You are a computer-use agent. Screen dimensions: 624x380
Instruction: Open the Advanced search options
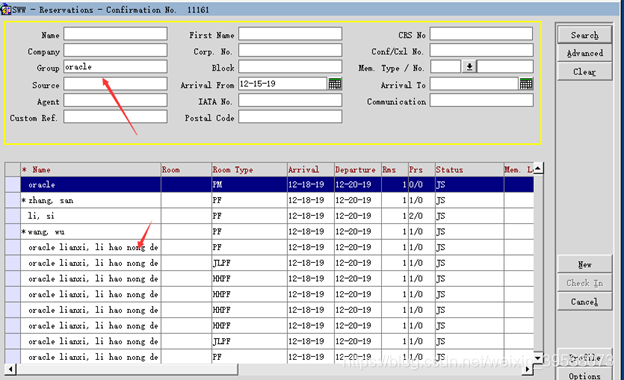pyautogui.click(x=584, y=53)
